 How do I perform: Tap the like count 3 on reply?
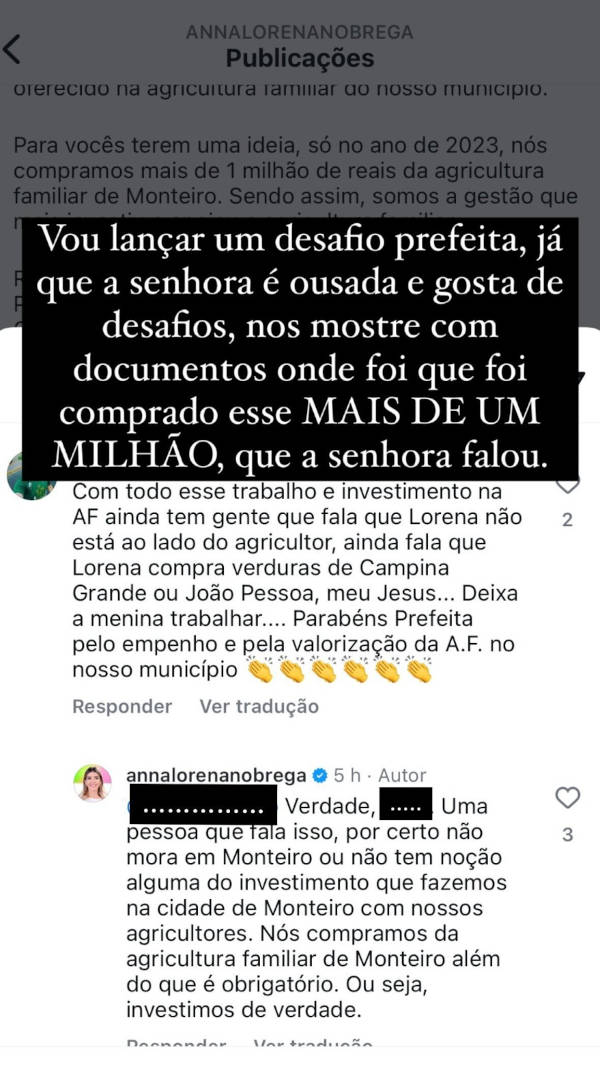coord(568,835)
